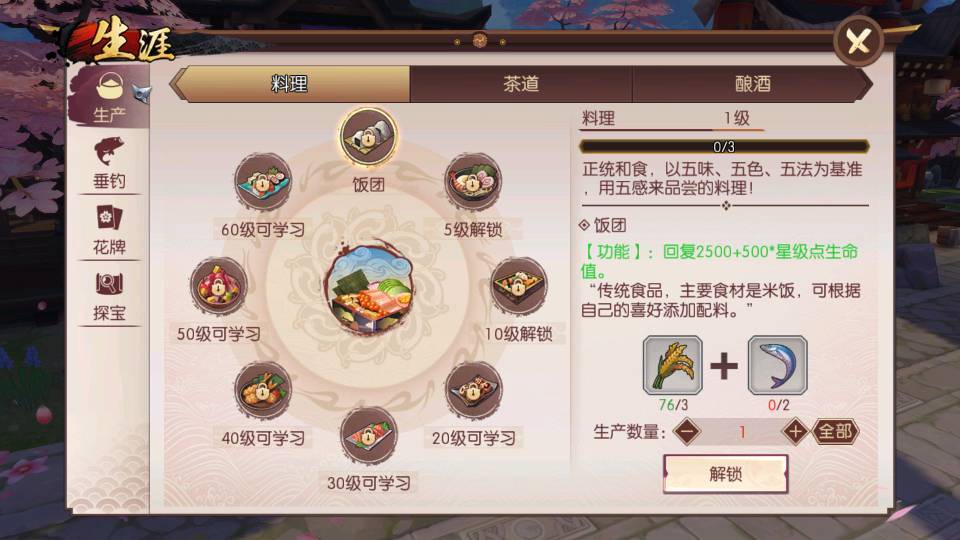Open the 垂钓 fishing sidebar section
The width and height of the screenshot is (960, 540).
tap(109, 163)
